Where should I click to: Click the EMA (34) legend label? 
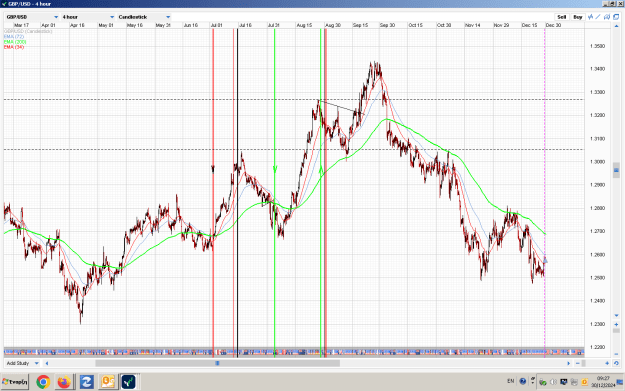click(x=14, y=47)
